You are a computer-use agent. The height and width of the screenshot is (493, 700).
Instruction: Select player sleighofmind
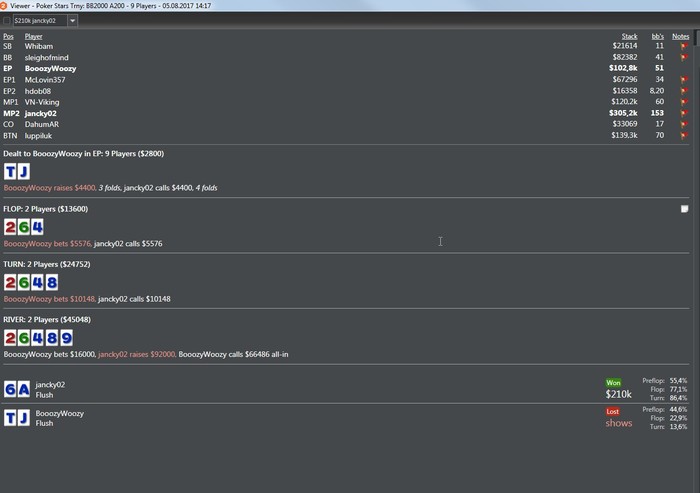click(x=46, y=57)
